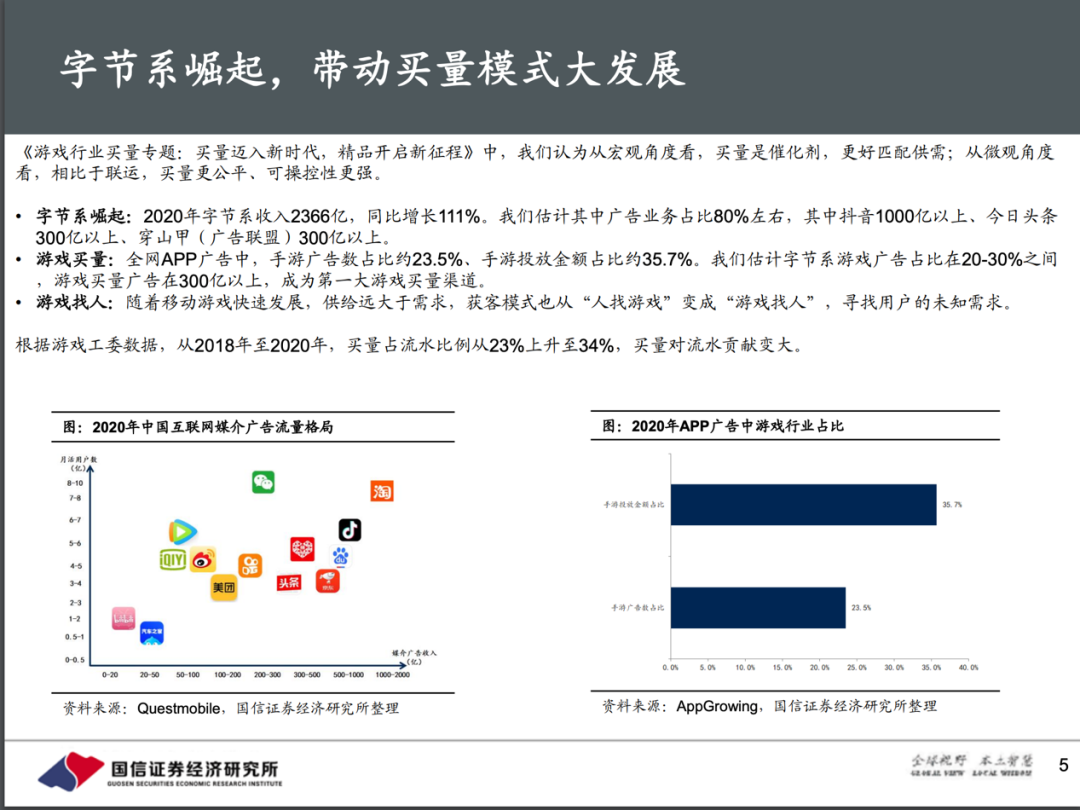Click the pink Bilibili icon
The image size is (1080, 810).
point(123,618)
